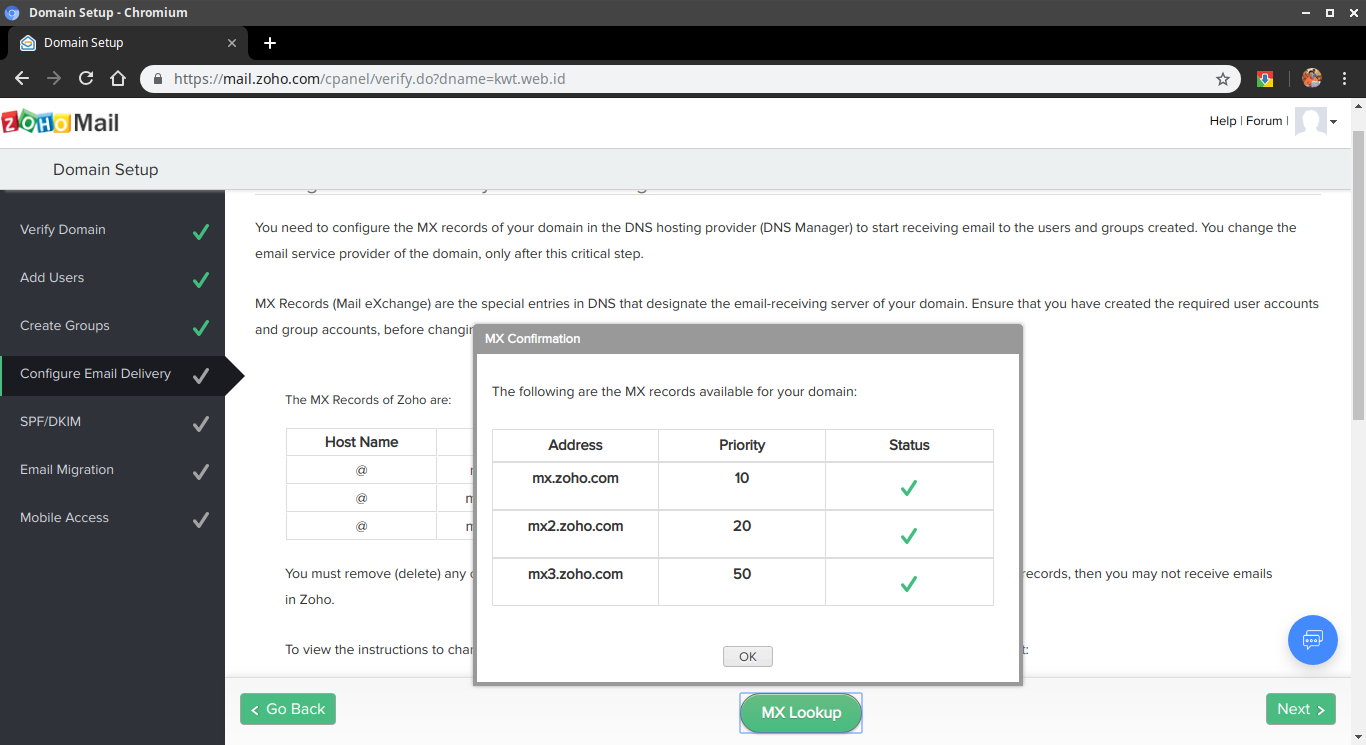Select Verify Domain step in sidebar

point(62,230)
